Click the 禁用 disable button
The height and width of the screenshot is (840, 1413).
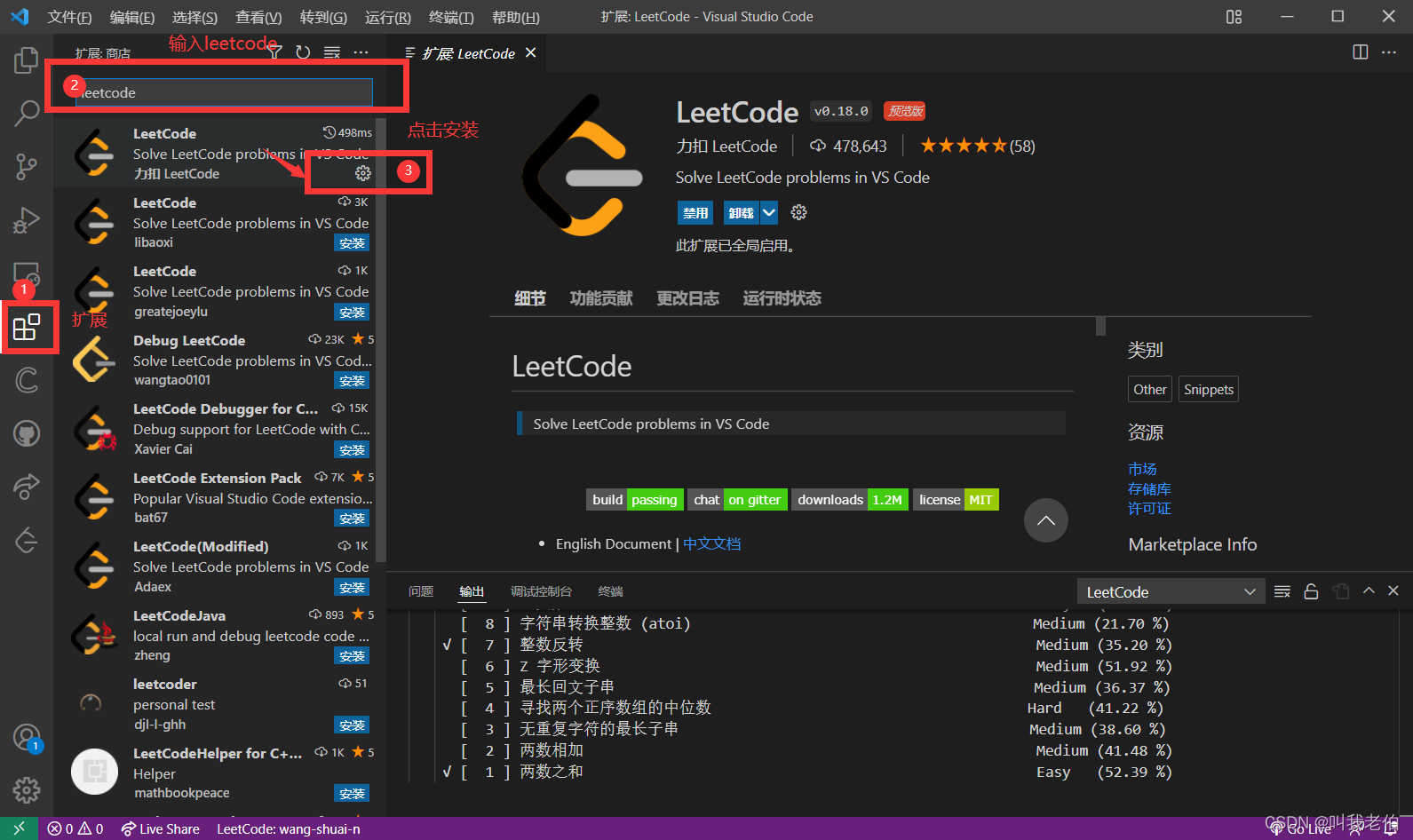click(695, 212)
